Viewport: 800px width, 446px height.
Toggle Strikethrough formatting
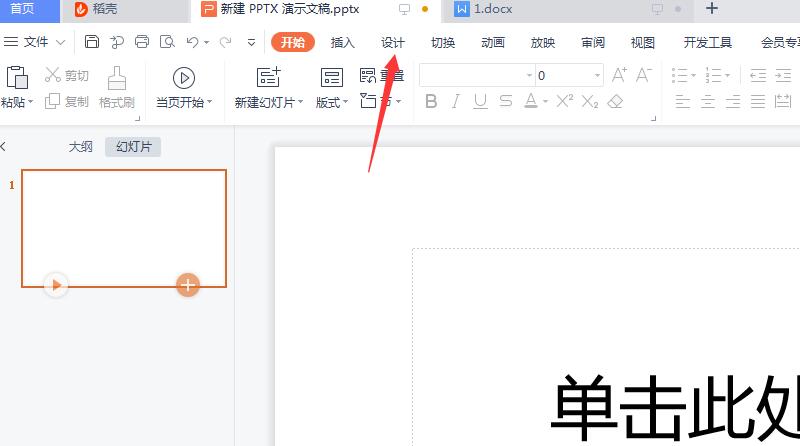point(506,101)
